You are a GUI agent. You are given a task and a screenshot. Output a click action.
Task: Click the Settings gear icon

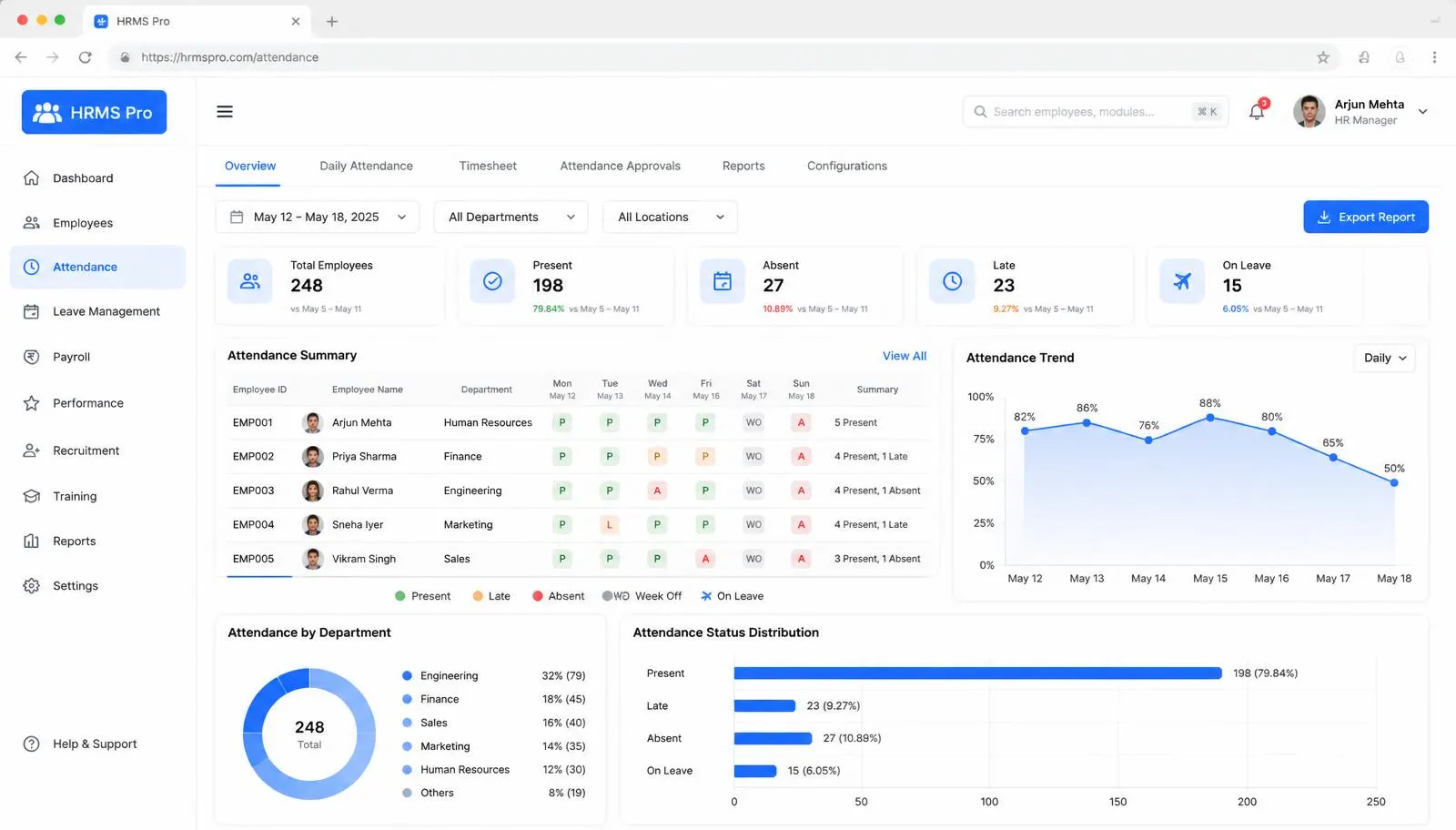(x=31, y=586)
